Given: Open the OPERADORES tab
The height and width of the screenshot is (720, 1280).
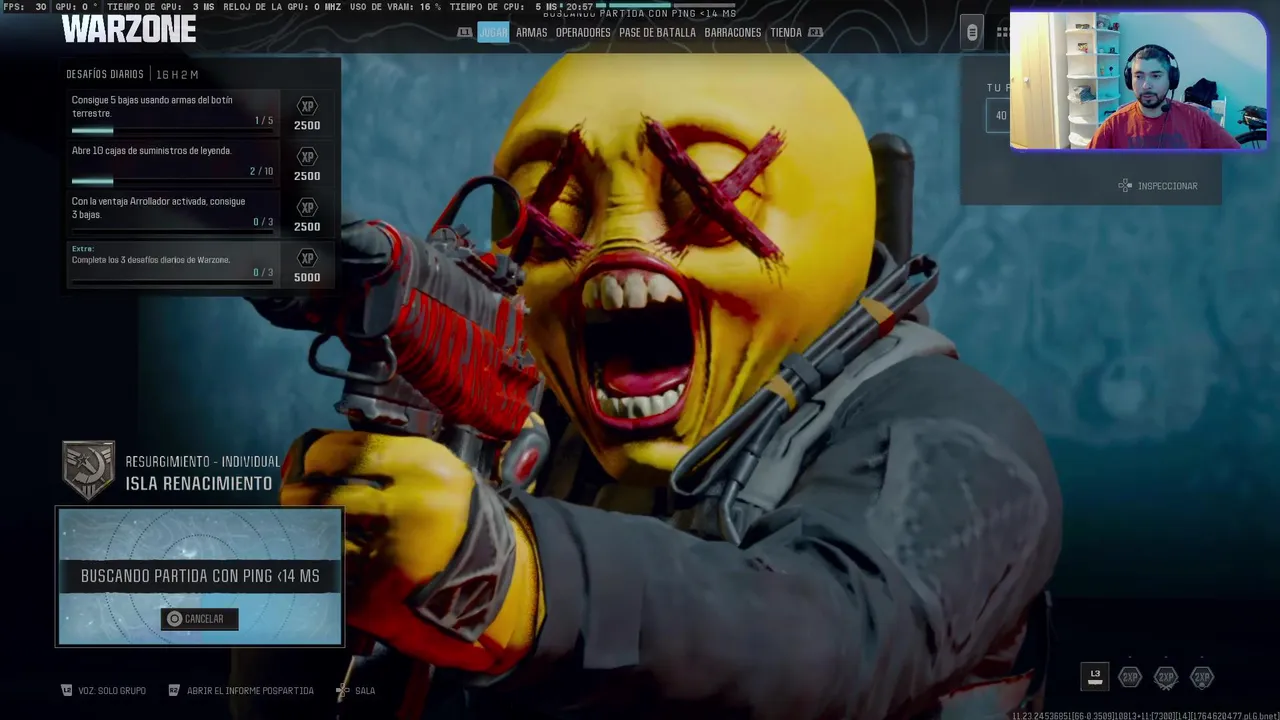Looking at the screenshot, I should pyautogui.click(x=583, y=32).
